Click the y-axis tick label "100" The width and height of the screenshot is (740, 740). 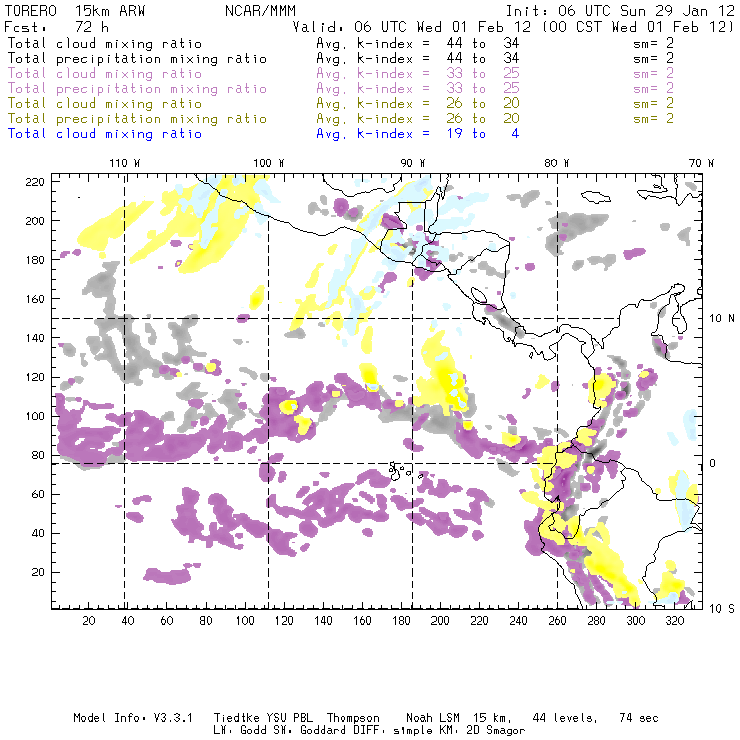pos(35,416)
